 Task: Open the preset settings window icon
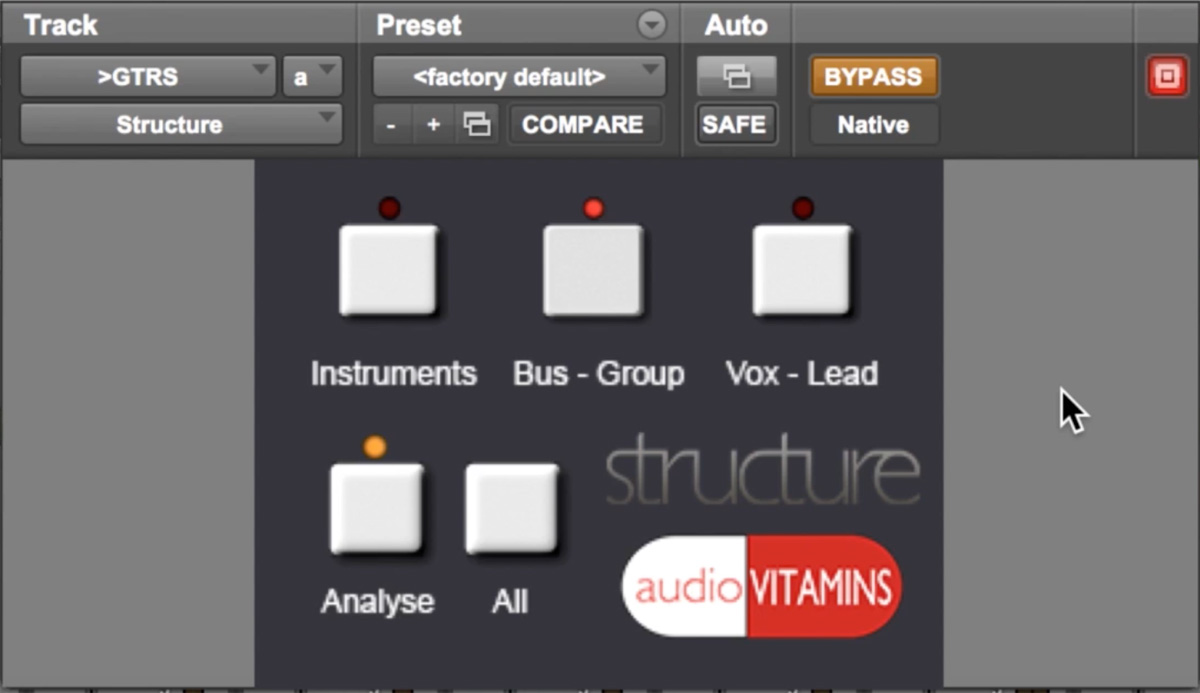478,125
